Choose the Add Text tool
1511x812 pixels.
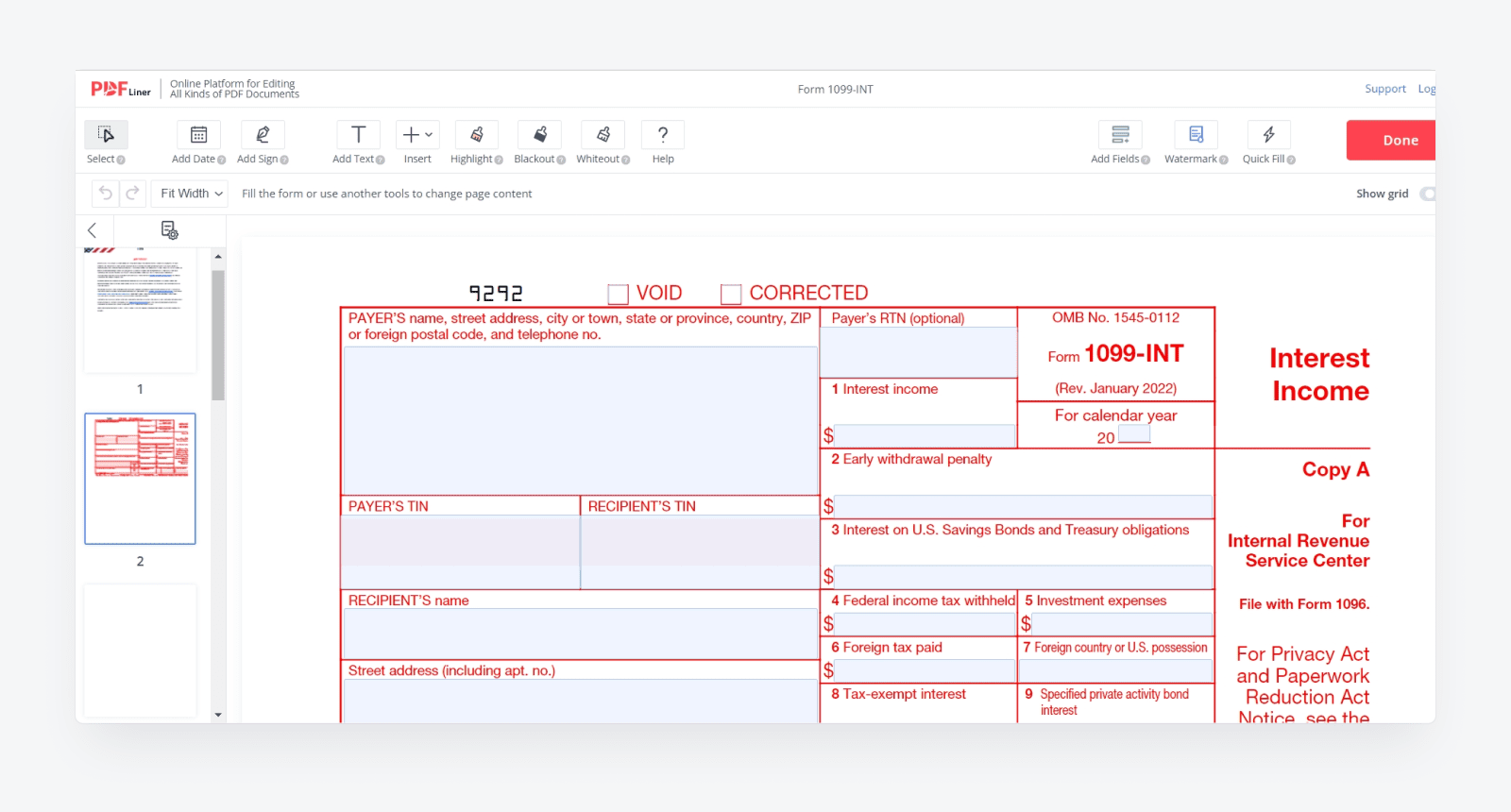(358, 135)
